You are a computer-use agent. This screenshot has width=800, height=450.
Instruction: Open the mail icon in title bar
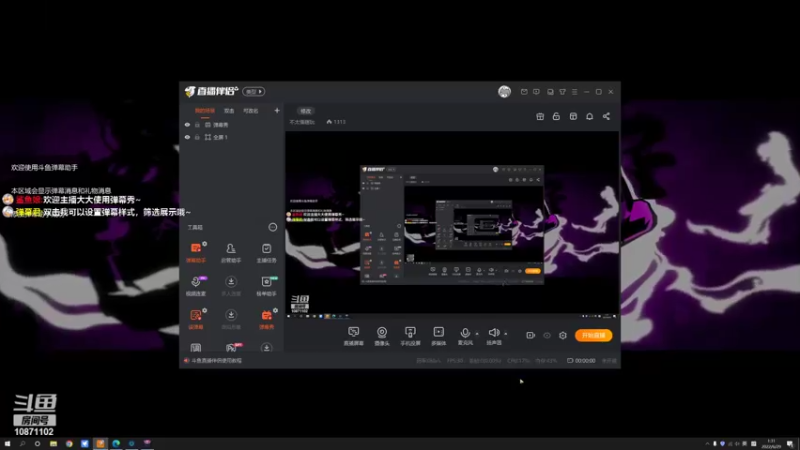click(x=524, y=92)
